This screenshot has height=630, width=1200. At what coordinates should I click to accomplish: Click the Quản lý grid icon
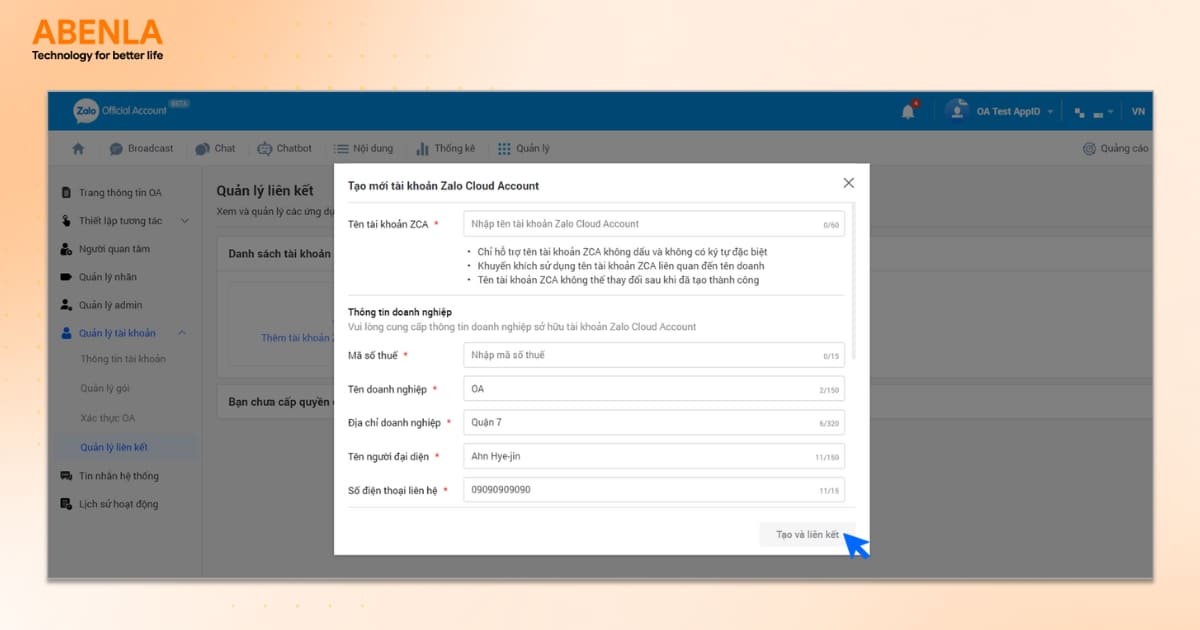coord(504,149)
